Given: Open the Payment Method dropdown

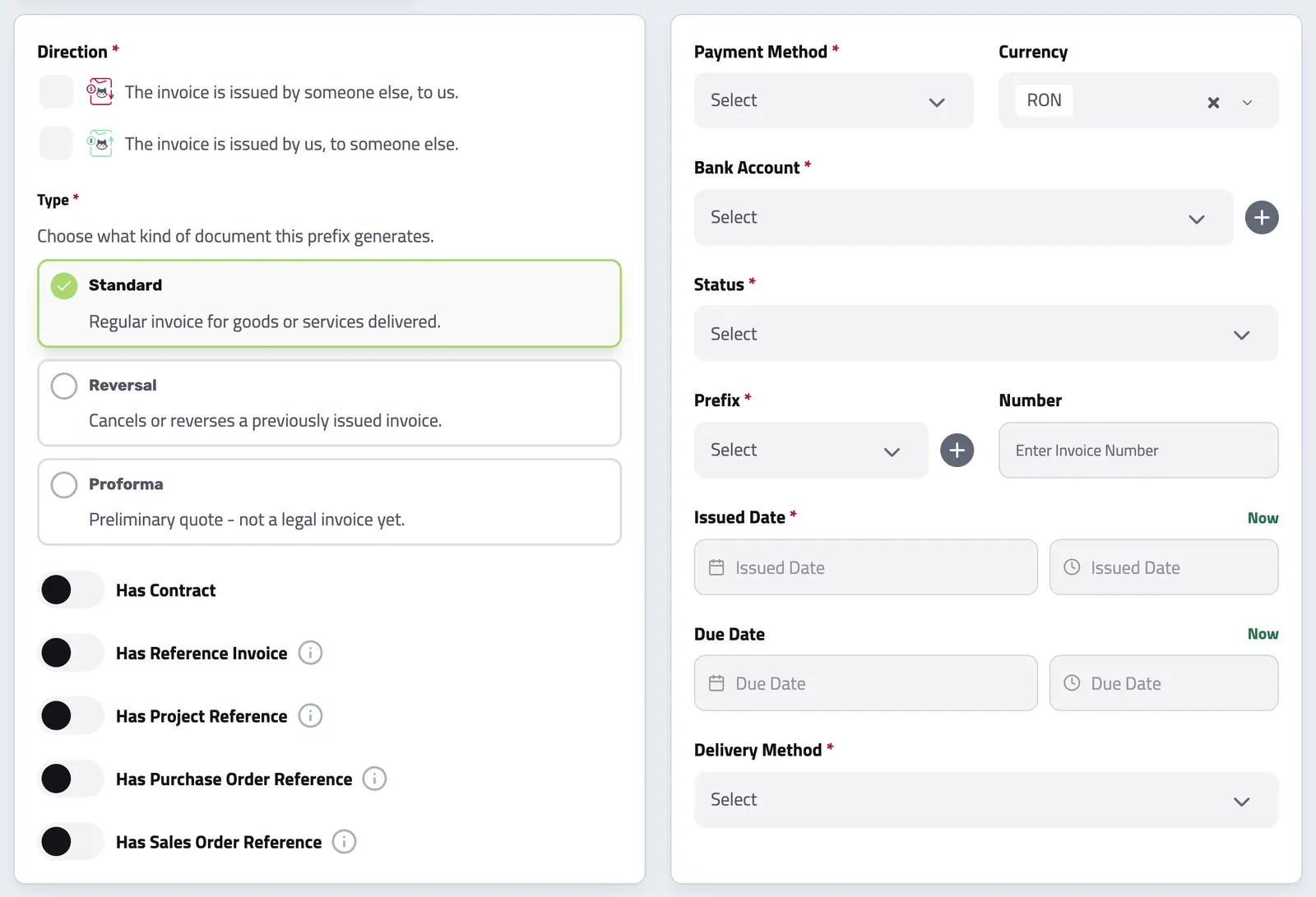Looking at the screenshot, I should (833, 101).
